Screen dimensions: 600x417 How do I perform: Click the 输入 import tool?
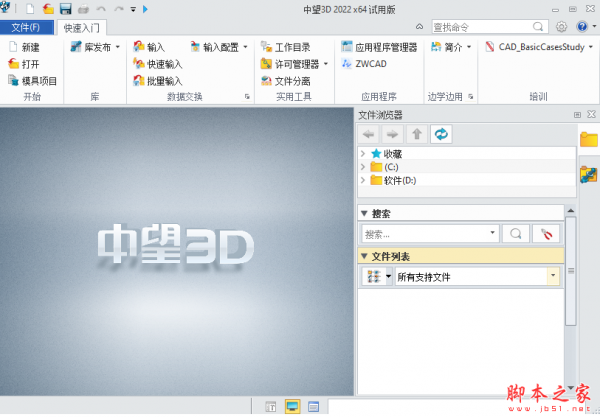[x=149, y=47]
